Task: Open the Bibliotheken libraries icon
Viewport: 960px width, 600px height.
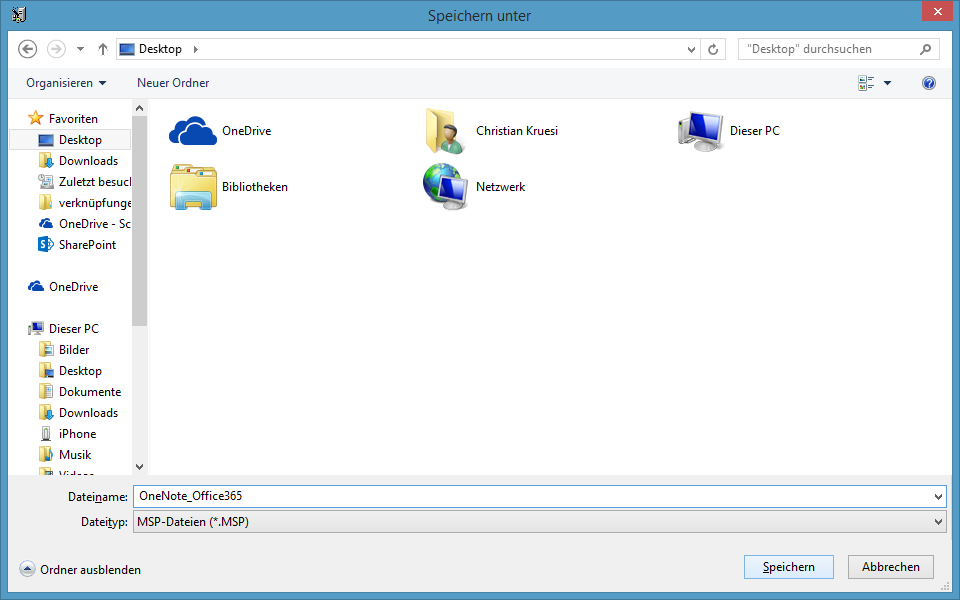Action: (193, 187)
